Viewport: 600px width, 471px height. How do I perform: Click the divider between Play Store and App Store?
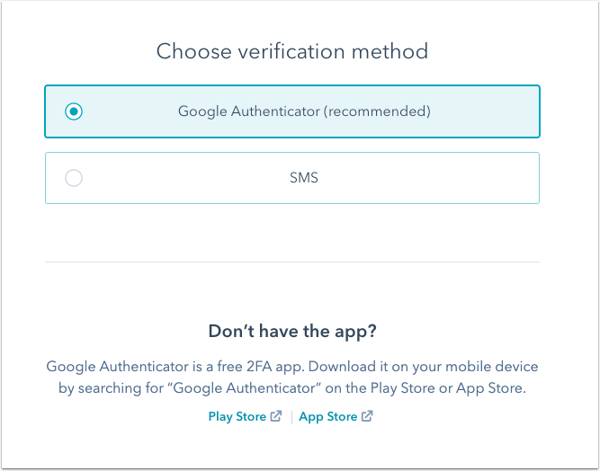click(x=292, y=417)
